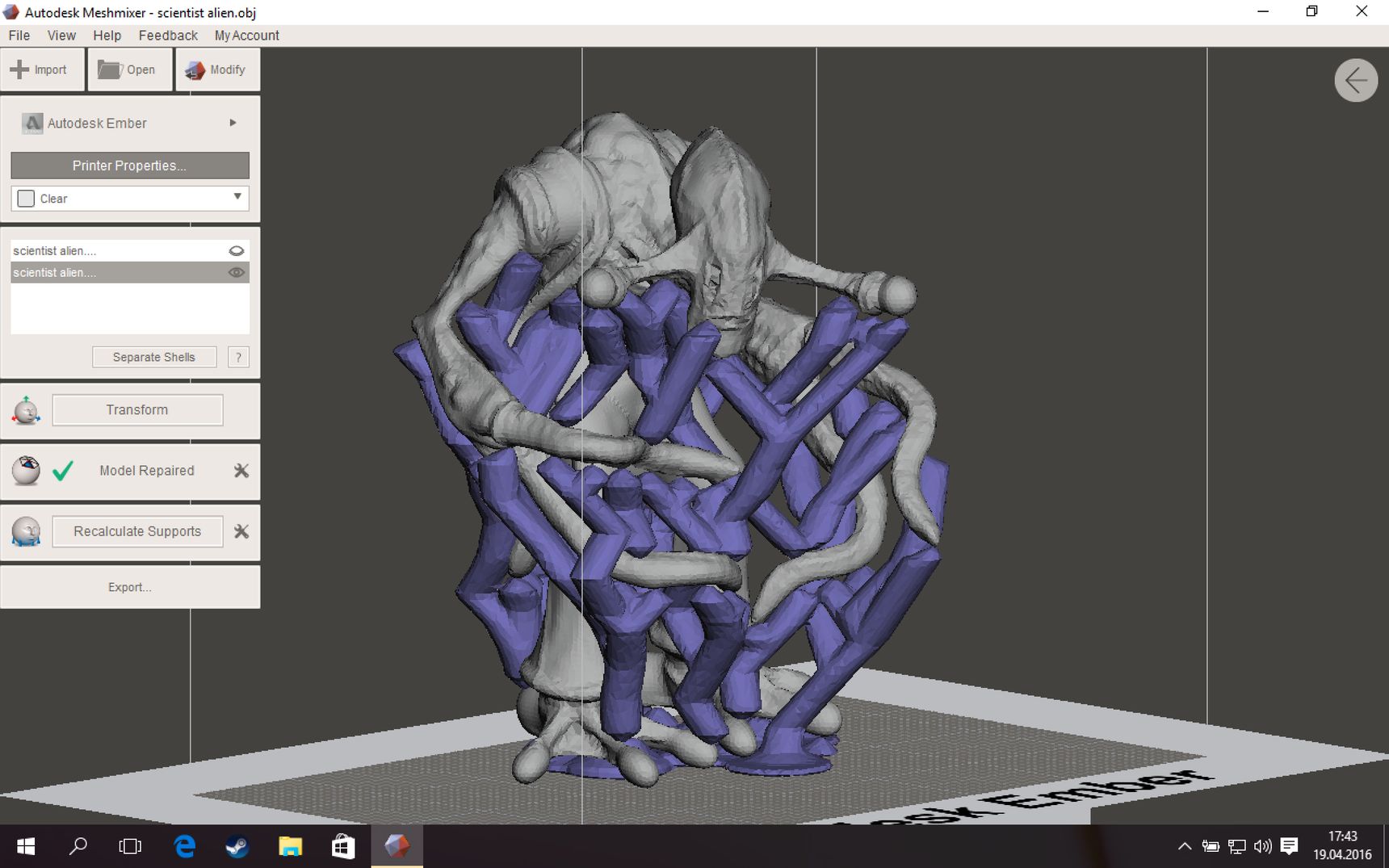This screenshot has width=1389, height=868.
Task: Select the highlighted second scientist alien row
Action: tap(130, 273)
